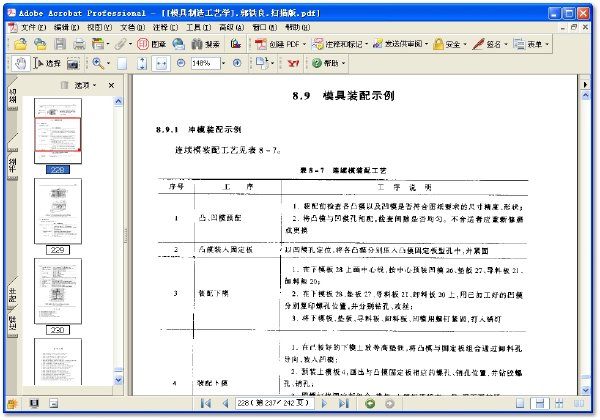Switch to Continuous Facing layout
Image resolution: width=600 pixels, height=420 pixels.
point(559,403)
